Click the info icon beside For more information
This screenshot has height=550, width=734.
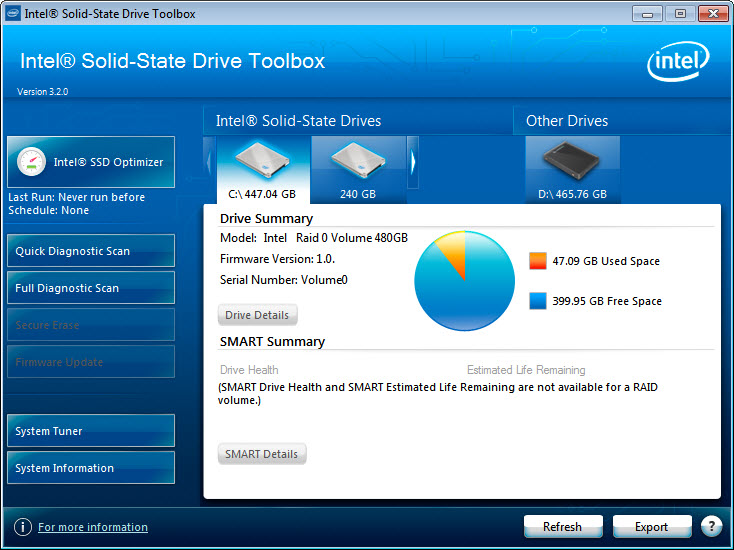pos(22,527)
